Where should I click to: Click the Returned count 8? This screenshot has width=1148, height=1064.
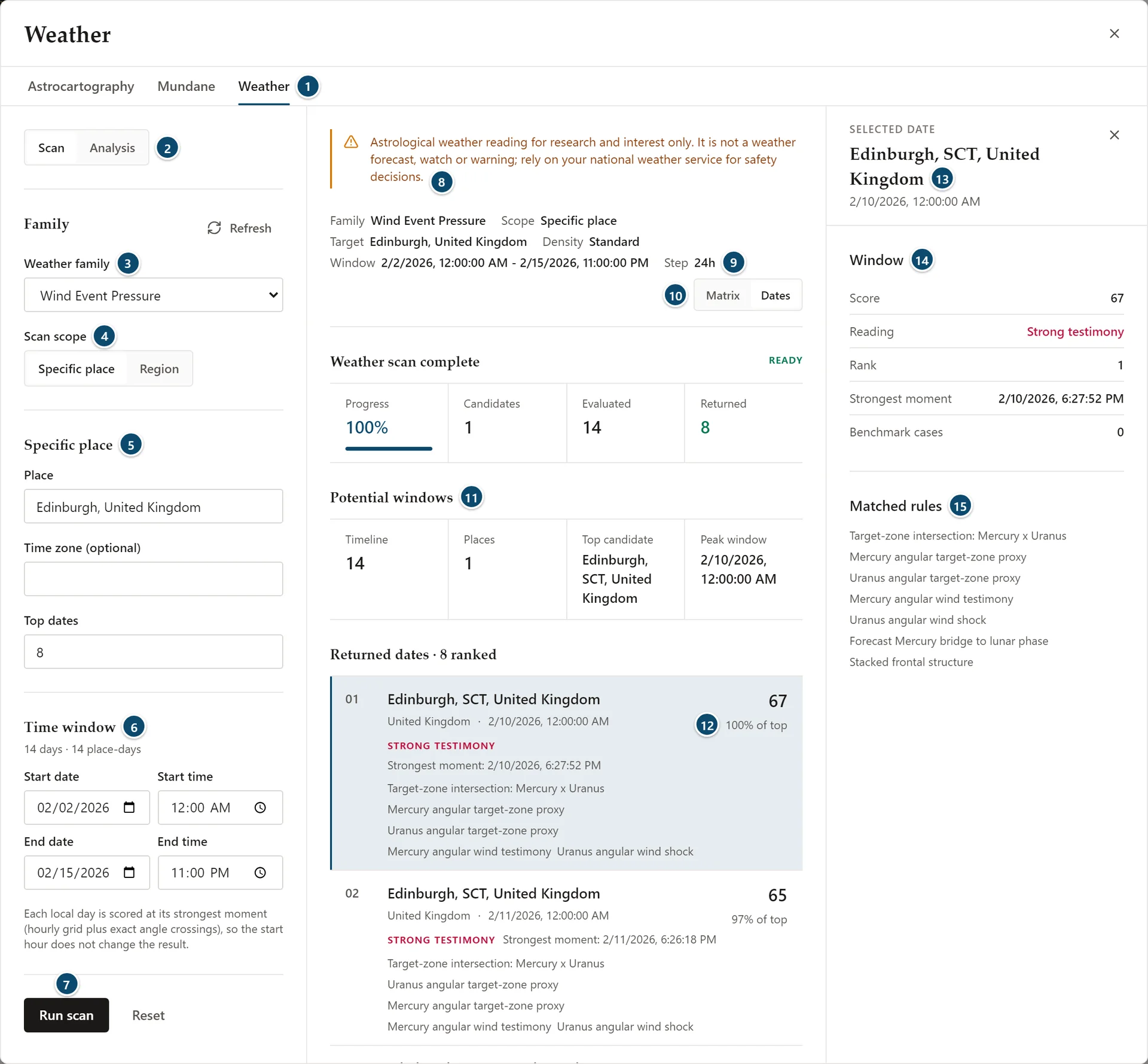click(x=705, y=427)
